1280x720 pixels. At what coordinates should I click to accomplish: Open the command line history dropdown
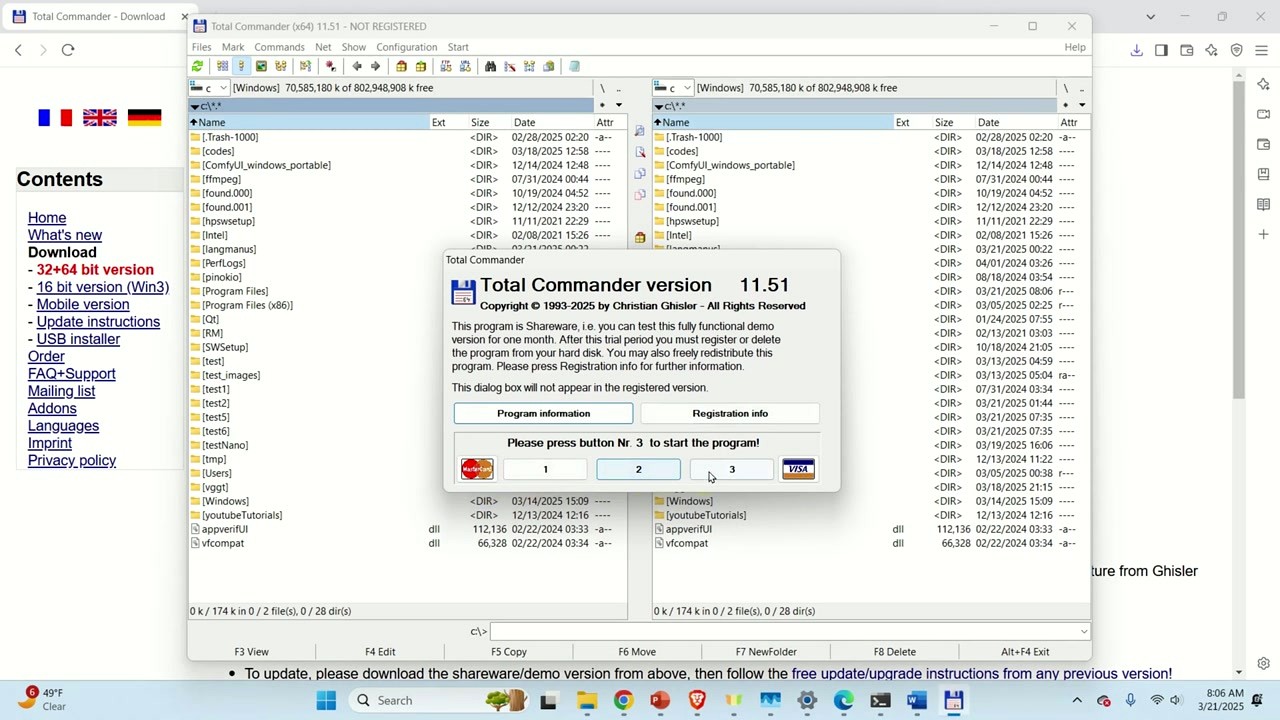1083,631
